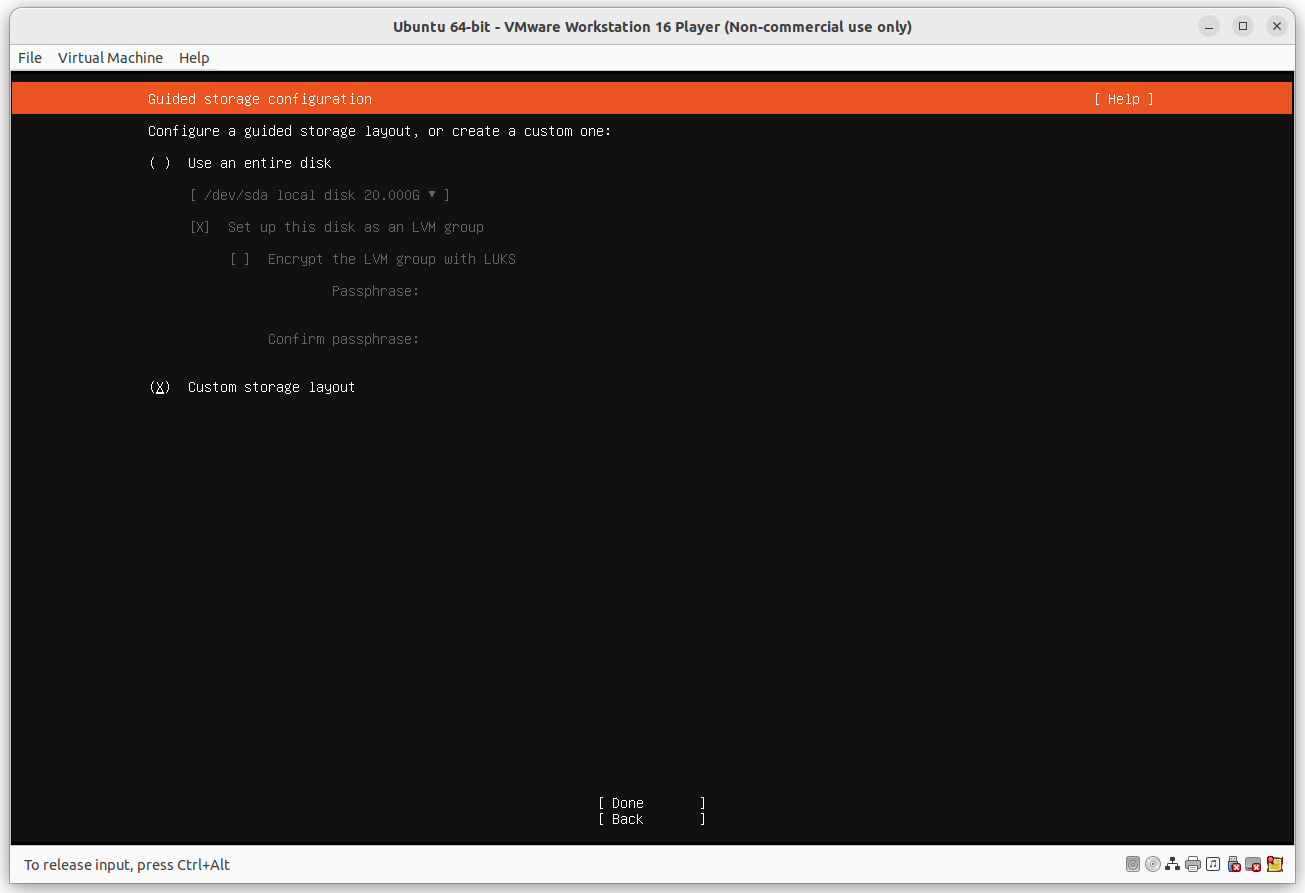The image size is (1305, 893).
Task: Click the CD/DVD drive status icon
Action: point(1152,864)
